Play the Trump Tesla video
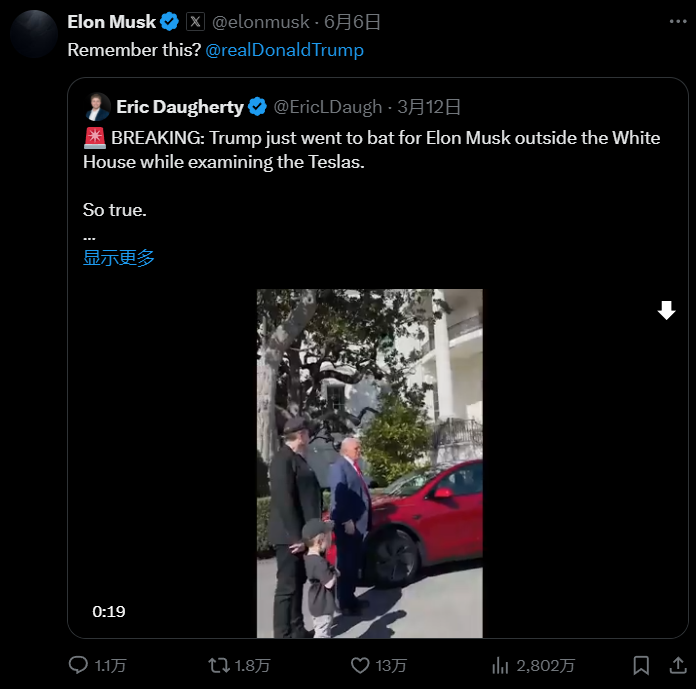Image resolution: width=696 pixels, height=689 pixels. (x=369, y=463)
